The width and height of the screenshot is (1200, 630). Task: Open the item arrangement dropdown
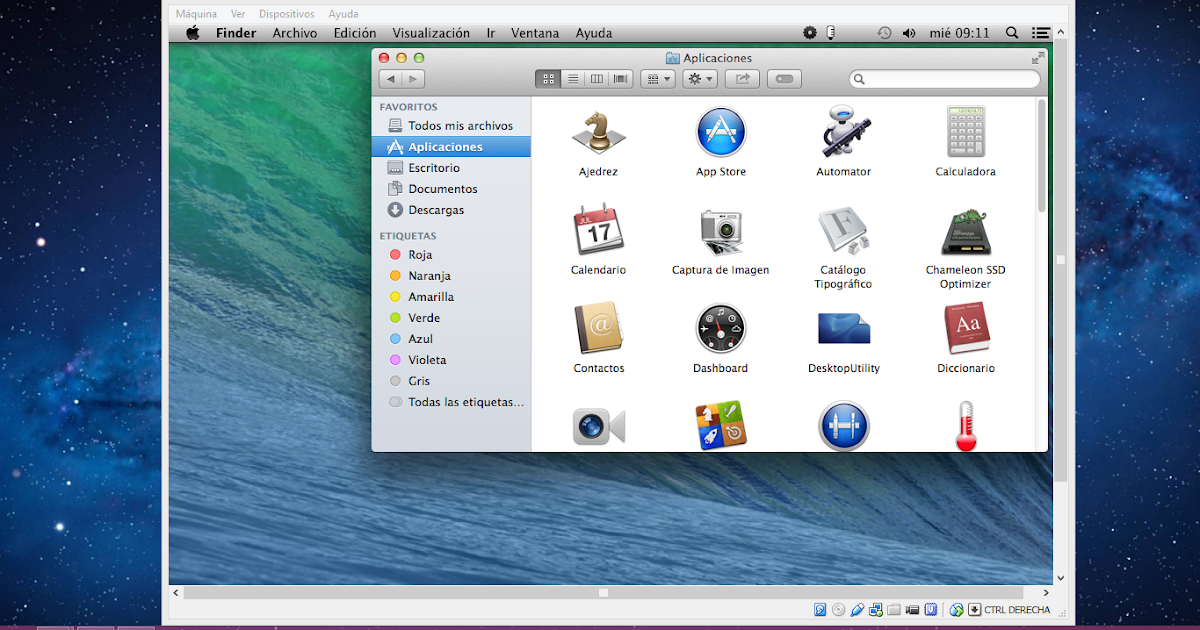pos(657,79)
